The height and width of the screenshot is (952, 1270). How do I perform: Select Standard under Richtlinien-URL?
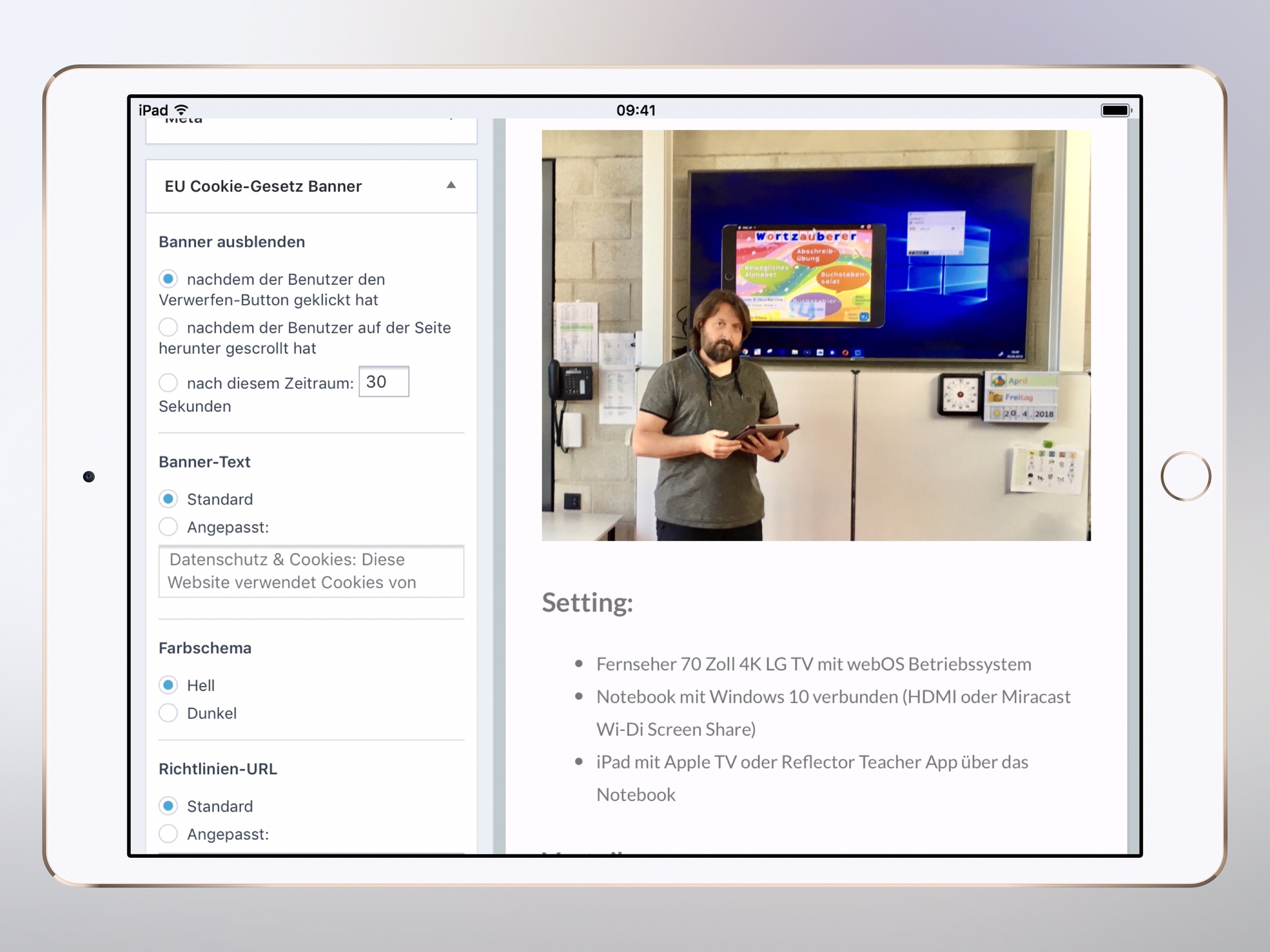click(168, 806)
